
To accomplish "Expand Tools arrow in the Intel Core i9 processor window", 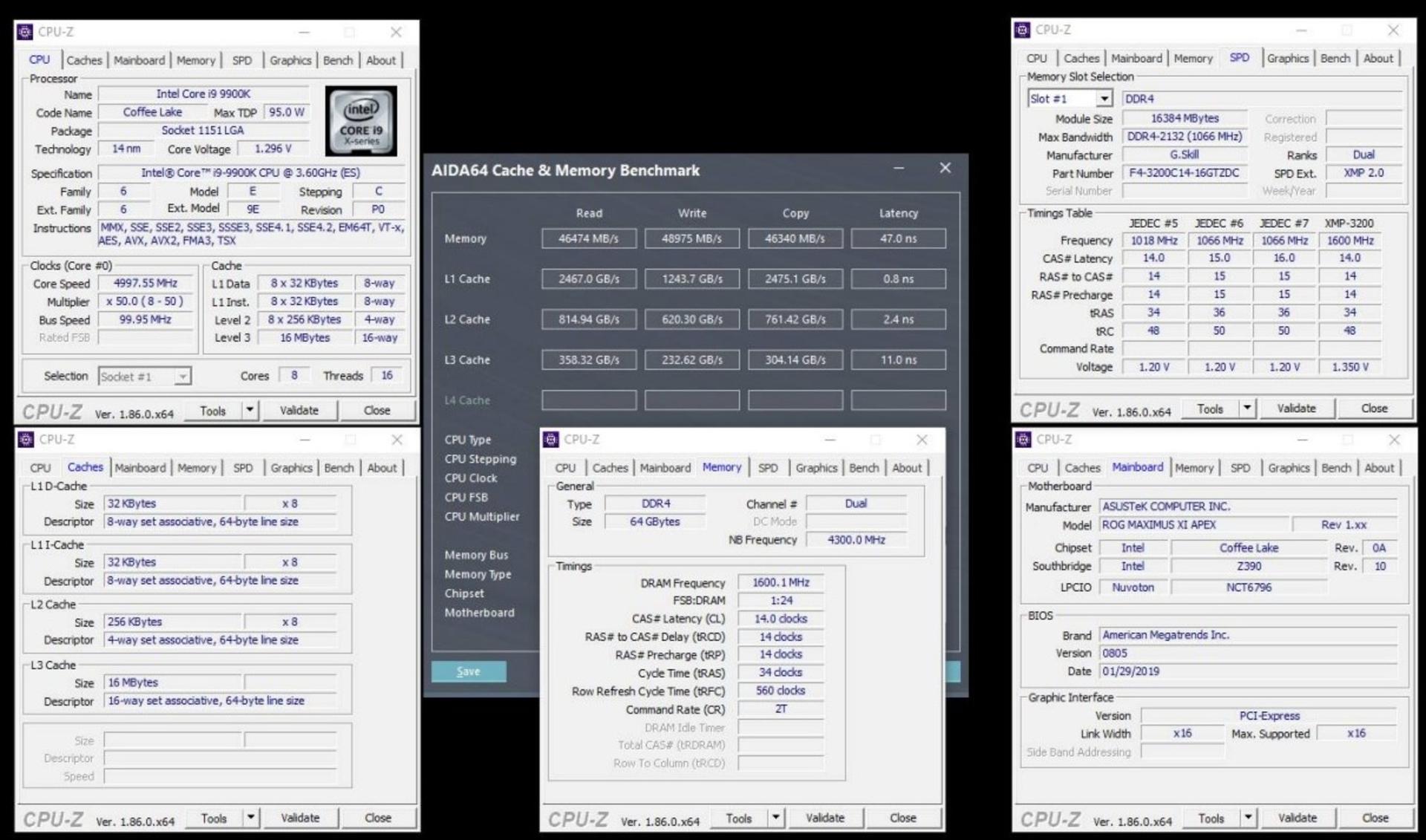I will coord(250,410).
